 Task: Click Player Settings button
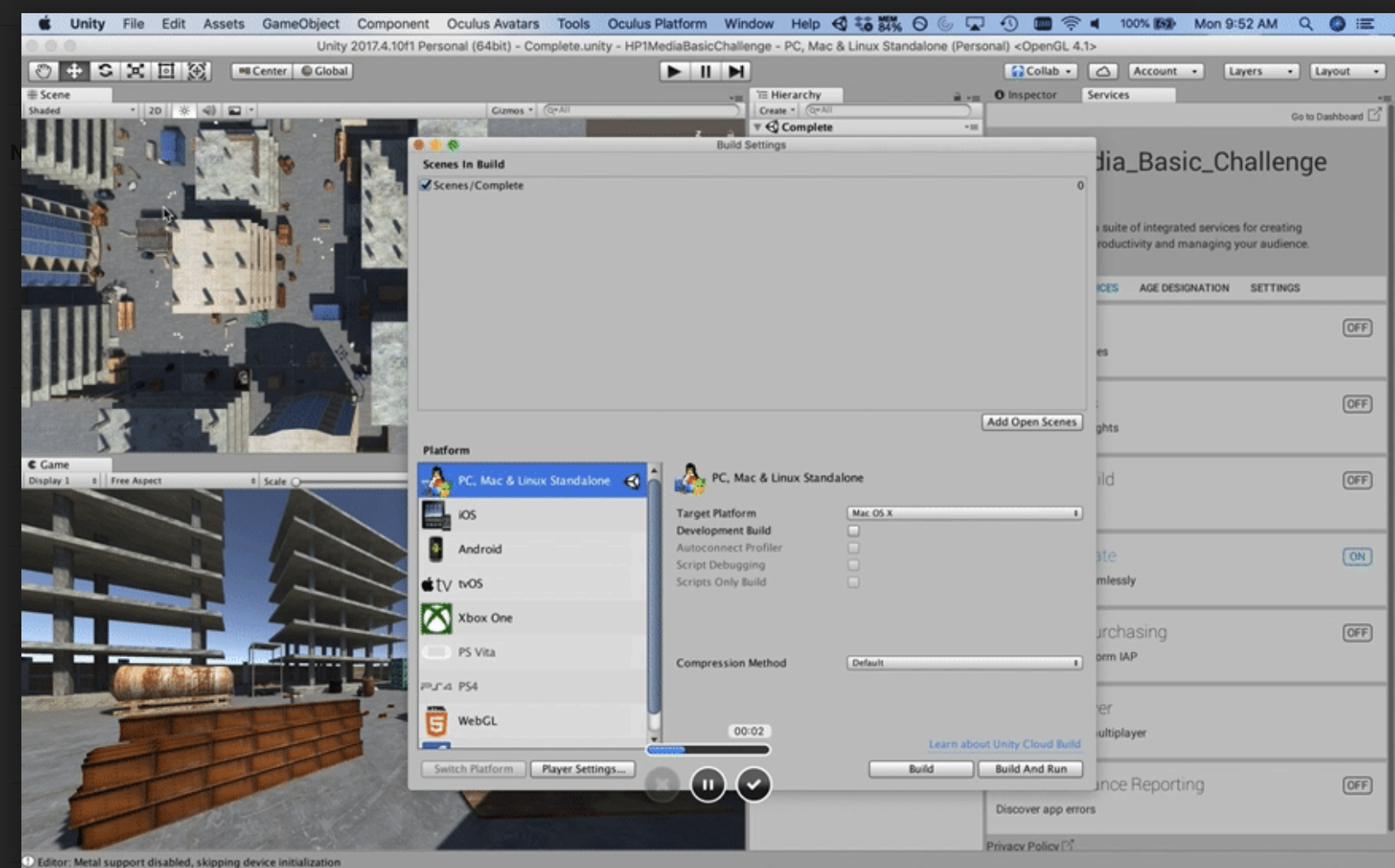583,769
